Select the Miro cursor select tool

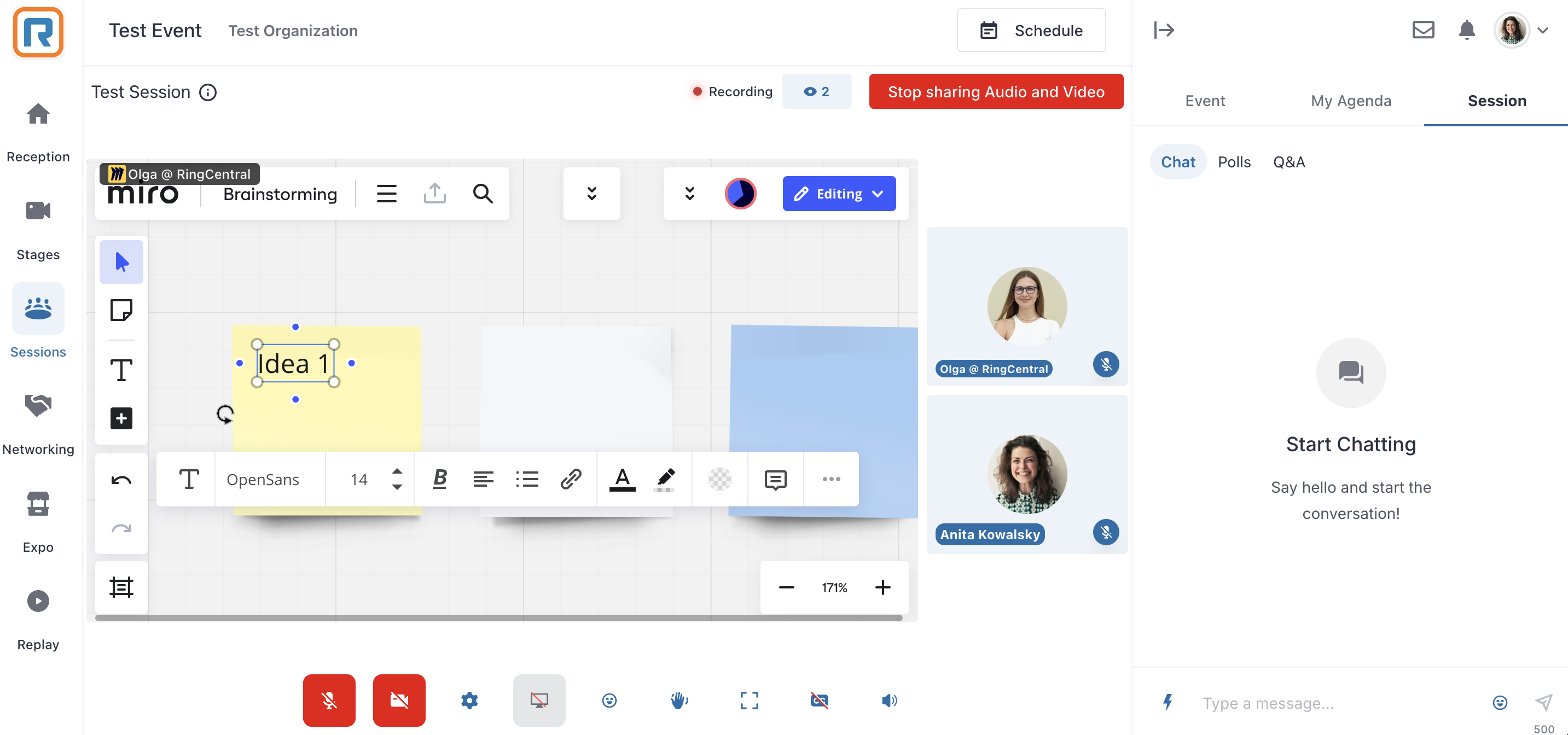[x=121, y=261]
